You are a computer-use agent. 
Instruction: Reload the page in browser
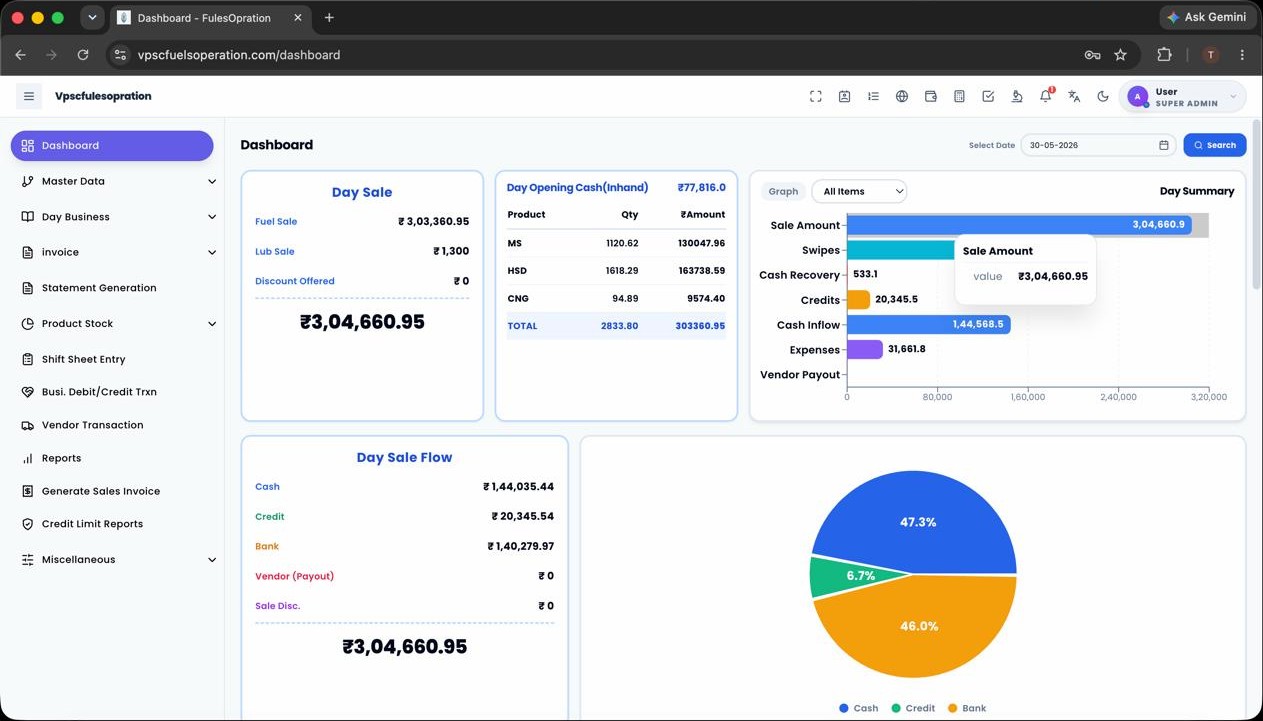point(83,55)
